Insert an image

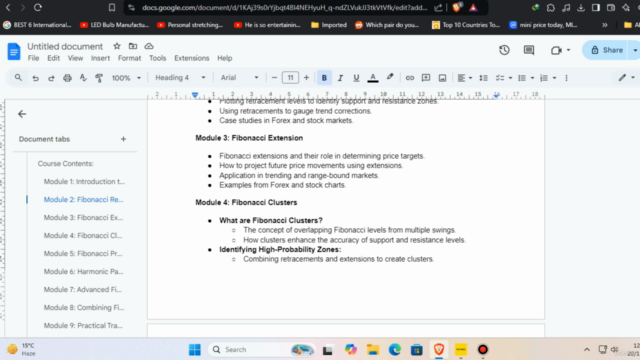coord(442,78)
